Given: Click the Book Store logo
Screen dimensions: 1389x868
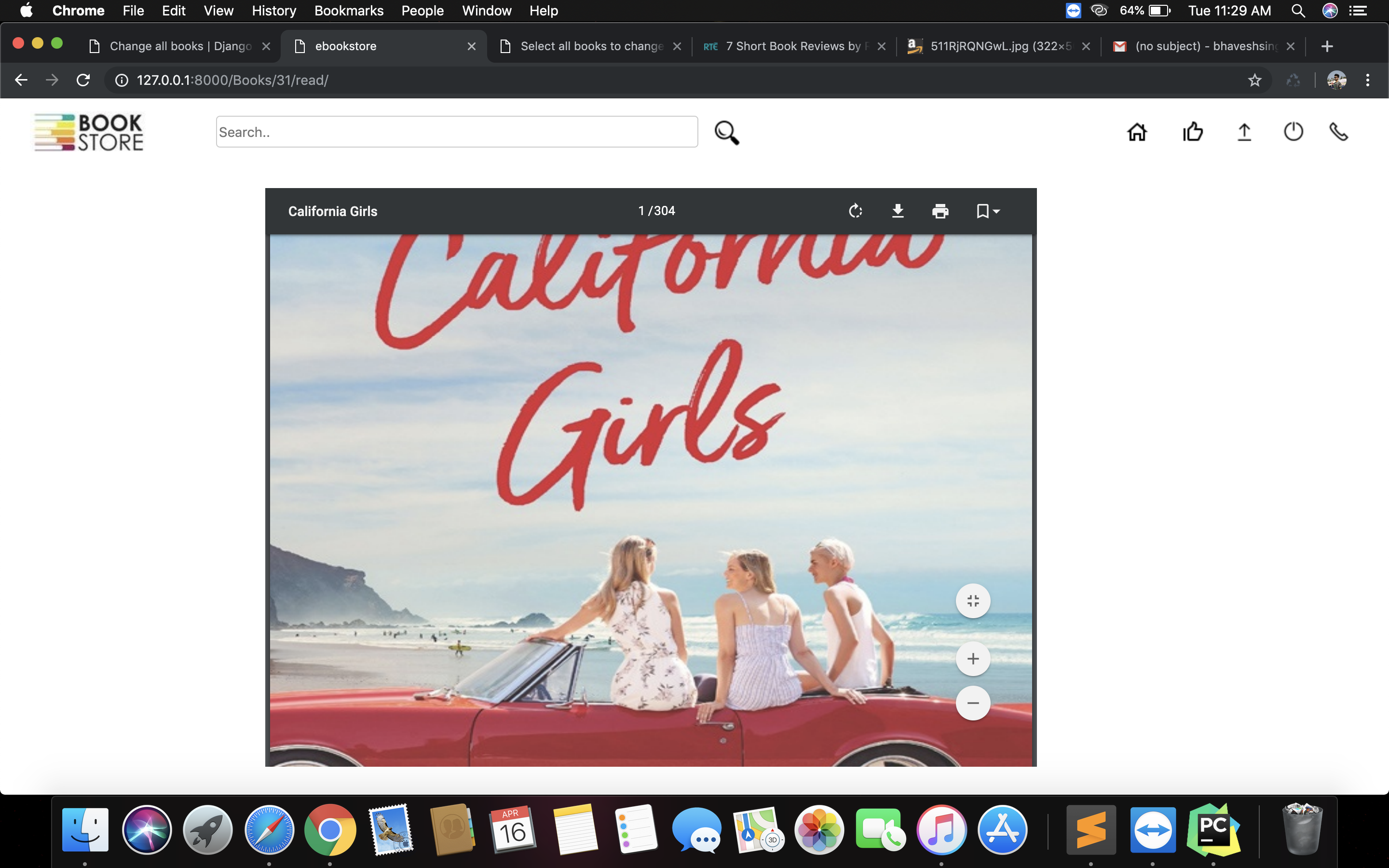Looking at the screenshot, I should [x=89, y=133].
